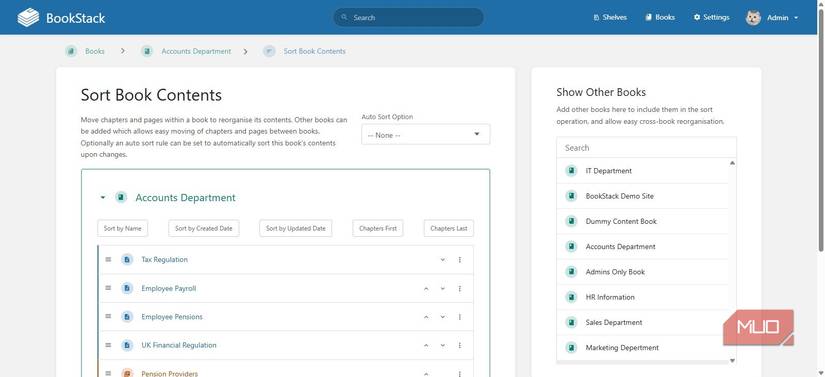Move Employee Payroll up with arrow

point(426,288)
